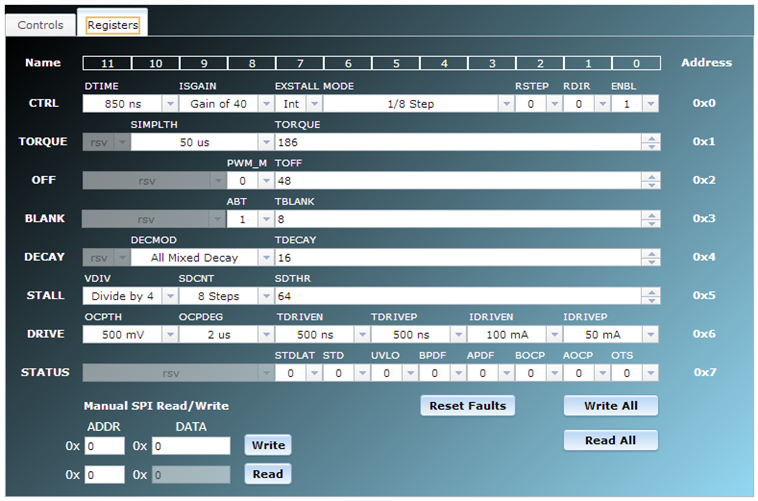Open the ISGAIN dropdown showing Gain of 40

[226, 103]
